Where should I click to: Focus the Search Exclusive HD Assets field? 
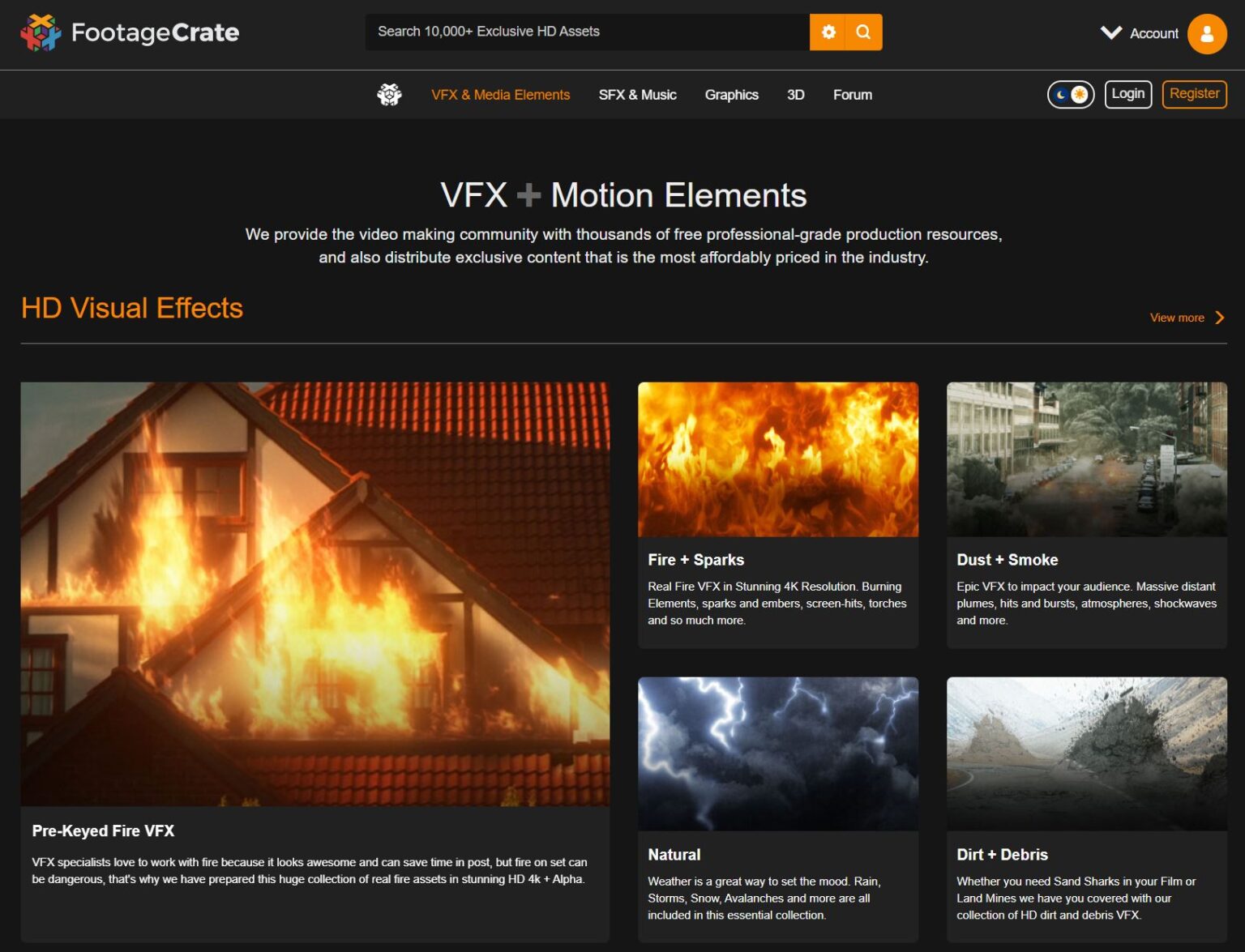(587, 32)
